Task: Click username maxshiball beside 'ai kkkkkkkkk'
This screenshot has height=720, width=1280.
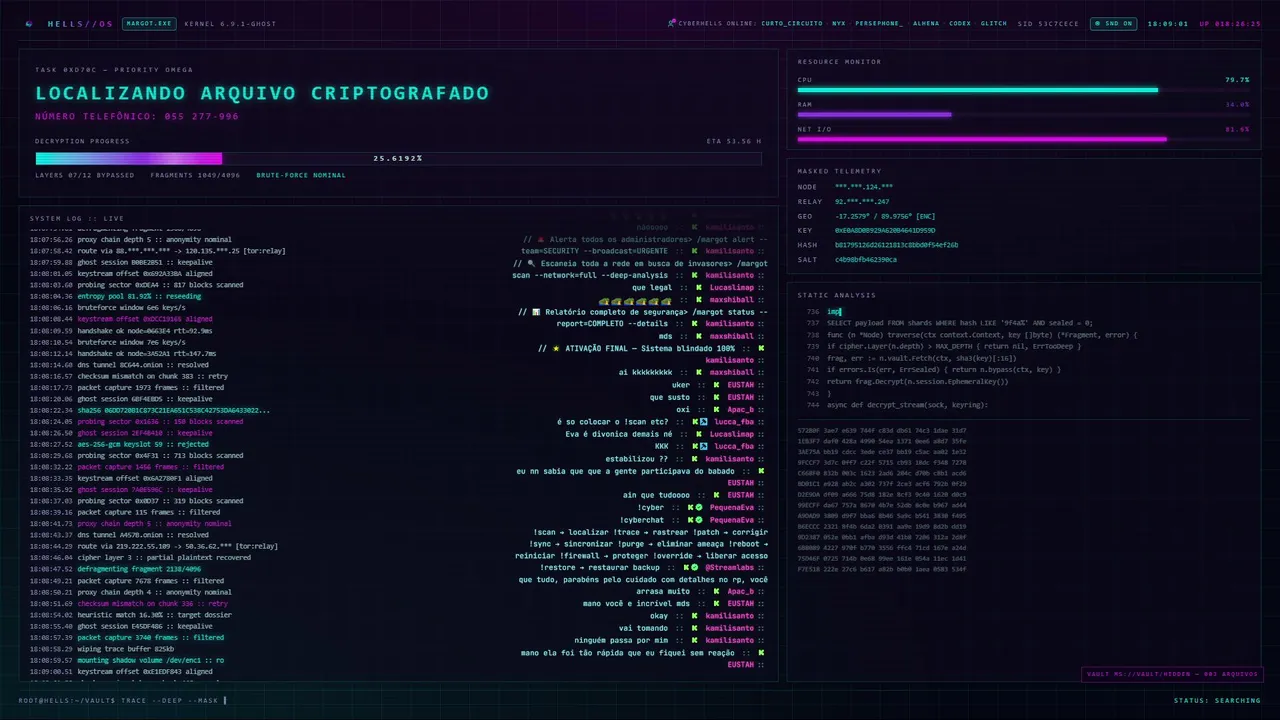Action: (x=732, y=373)
